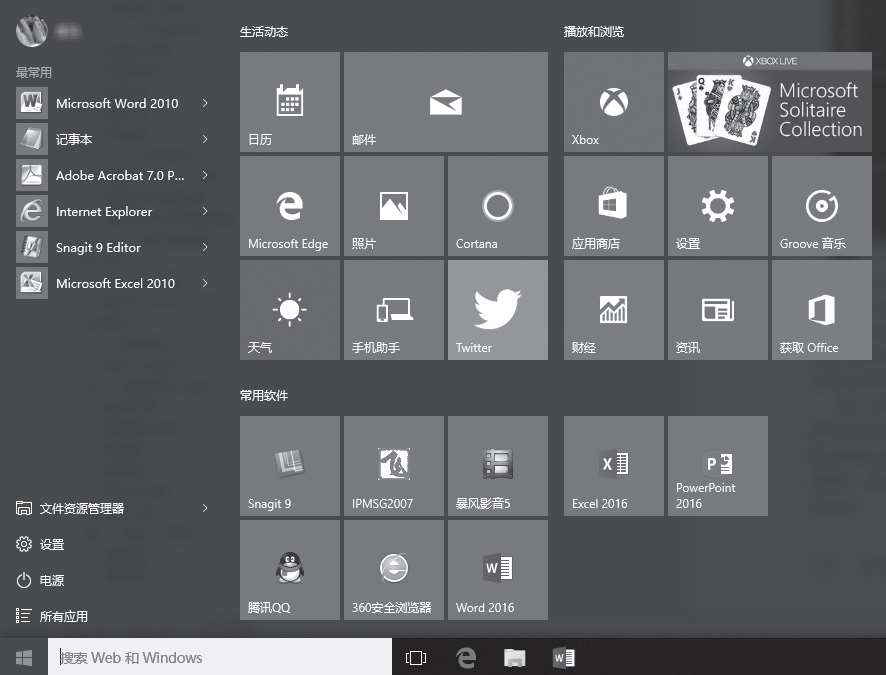
Task: Expand the Internet Explorer jump list arrow
Action: click(x=205, y=211)
